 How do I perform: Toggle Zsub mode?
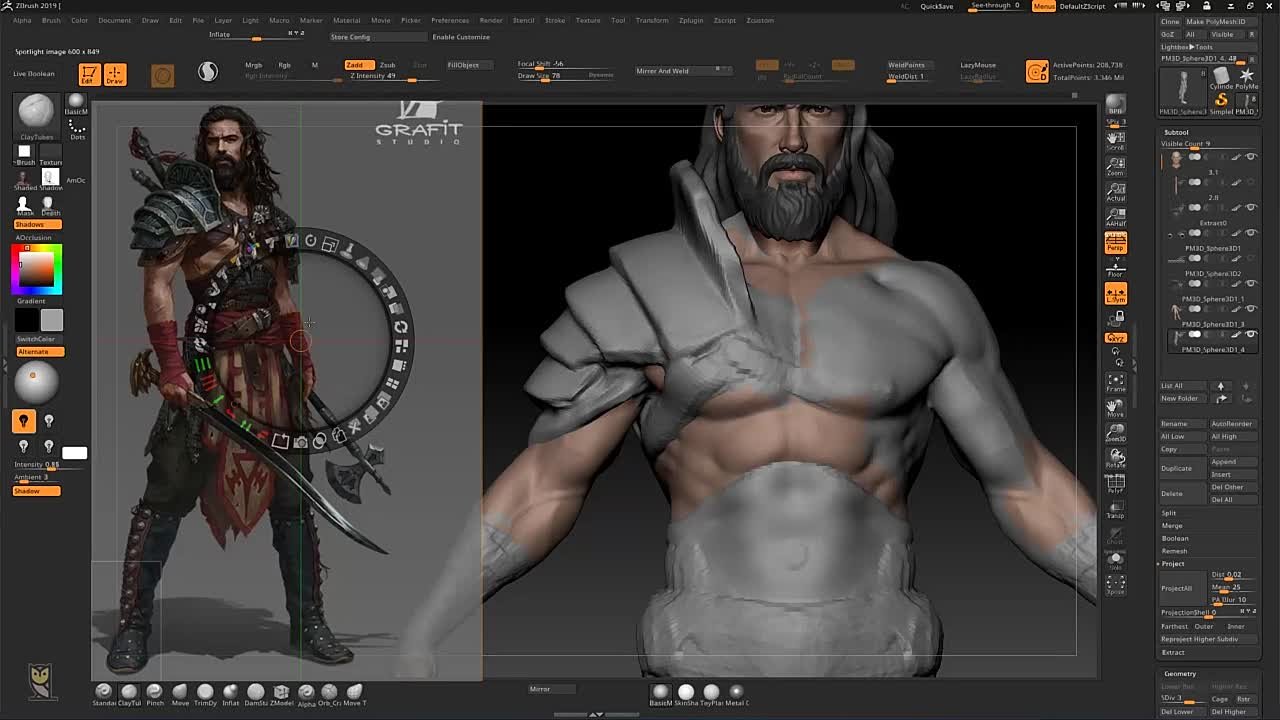[387, 65]
